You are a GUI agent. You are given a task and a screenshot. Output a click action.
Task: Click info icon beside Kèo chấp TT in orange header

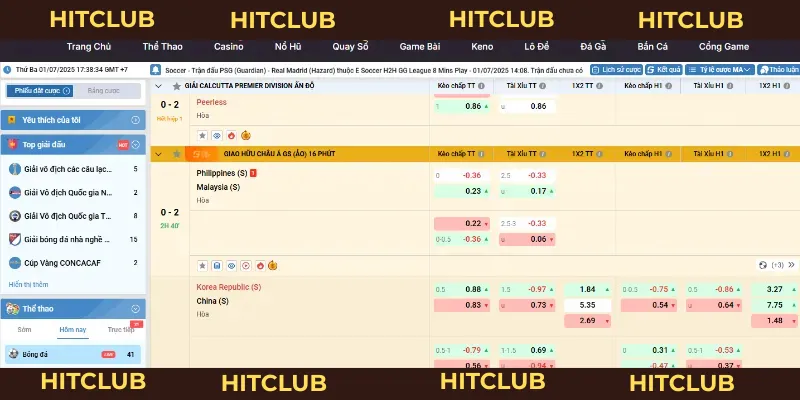481,154
